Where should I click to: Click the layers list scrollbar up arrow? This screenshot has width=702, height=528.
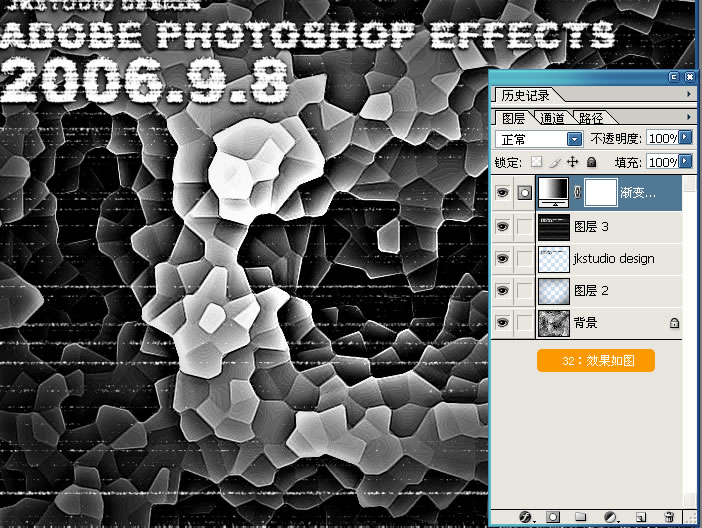(689, 183)
